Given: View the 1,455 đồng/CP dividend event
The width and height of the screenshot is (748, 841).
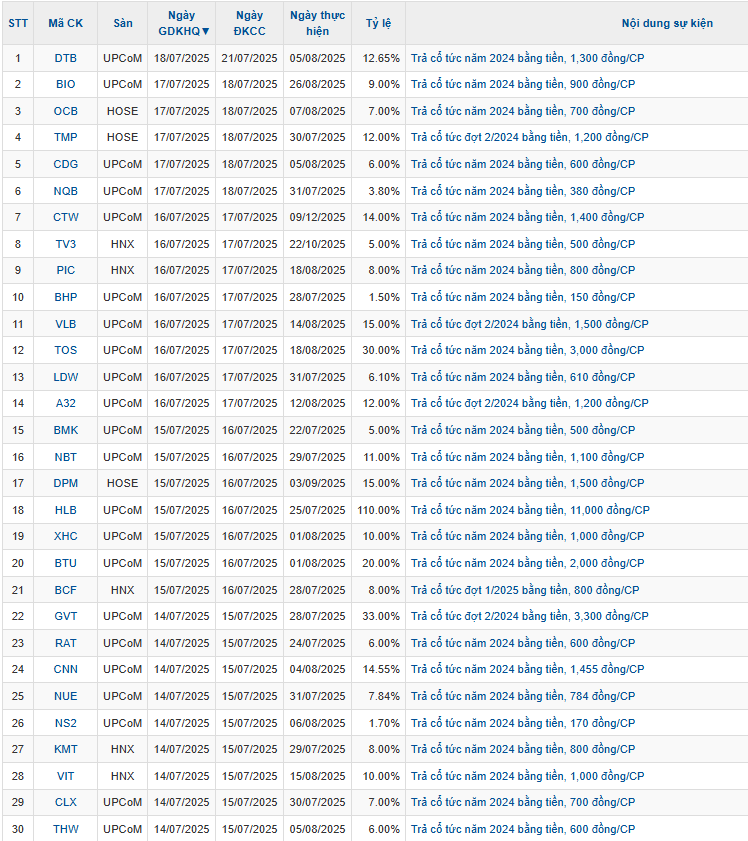Looking at the screenshot, I should coord(527,669).
